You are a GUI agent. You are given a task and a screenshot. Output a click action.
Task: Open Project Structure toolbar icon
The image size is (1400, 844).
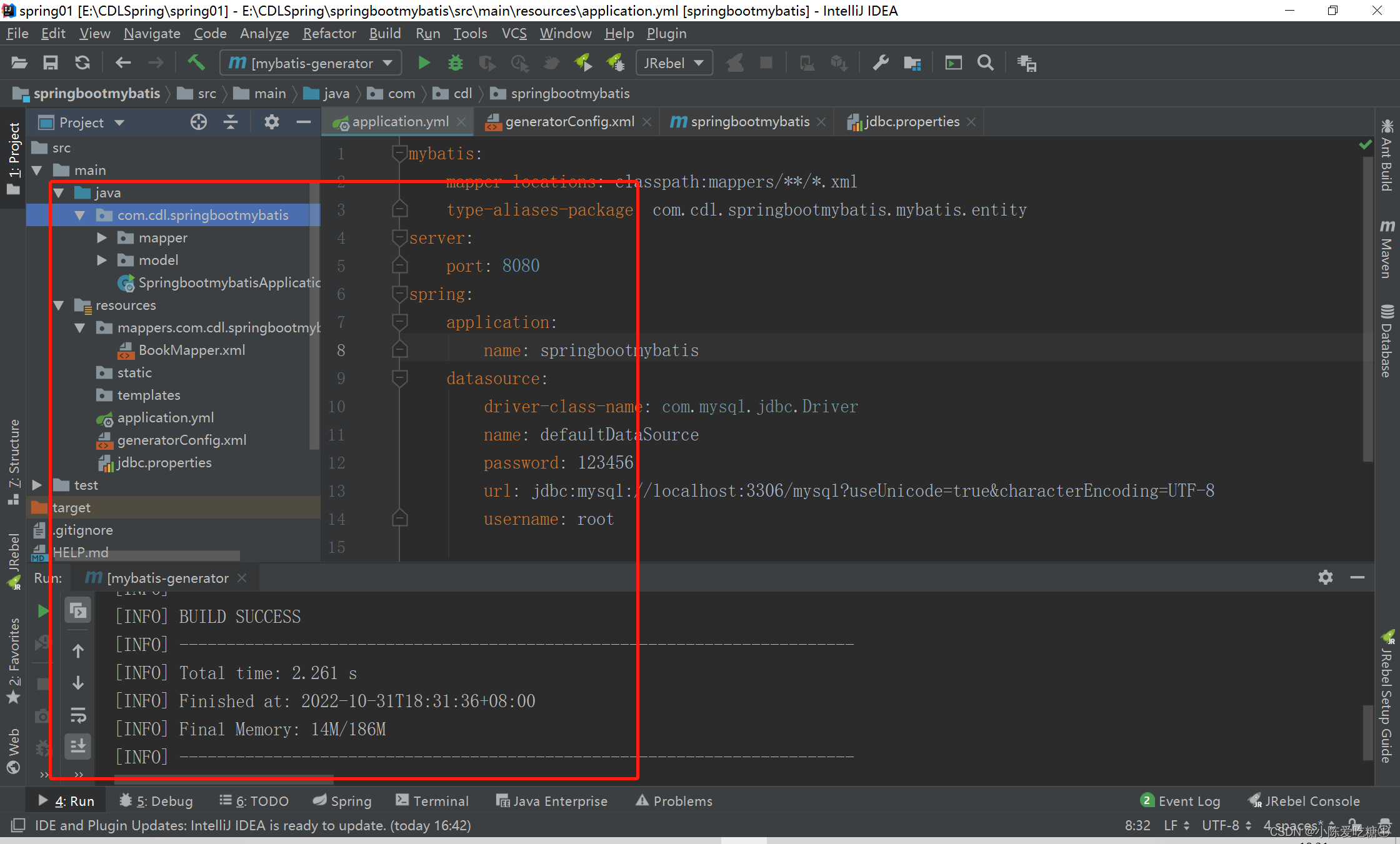[x=912, y=62]
